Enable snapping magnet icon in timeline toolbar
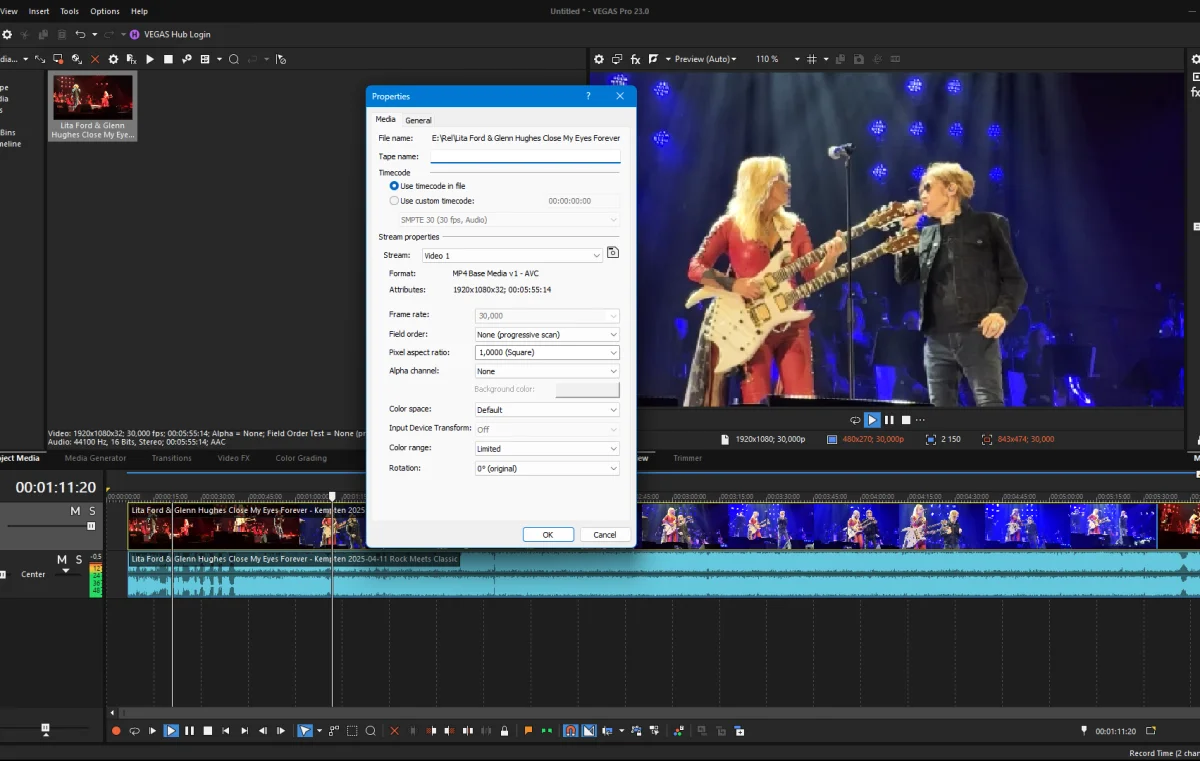Viewport: 1200px width, 761px height. tap(570, 731)
